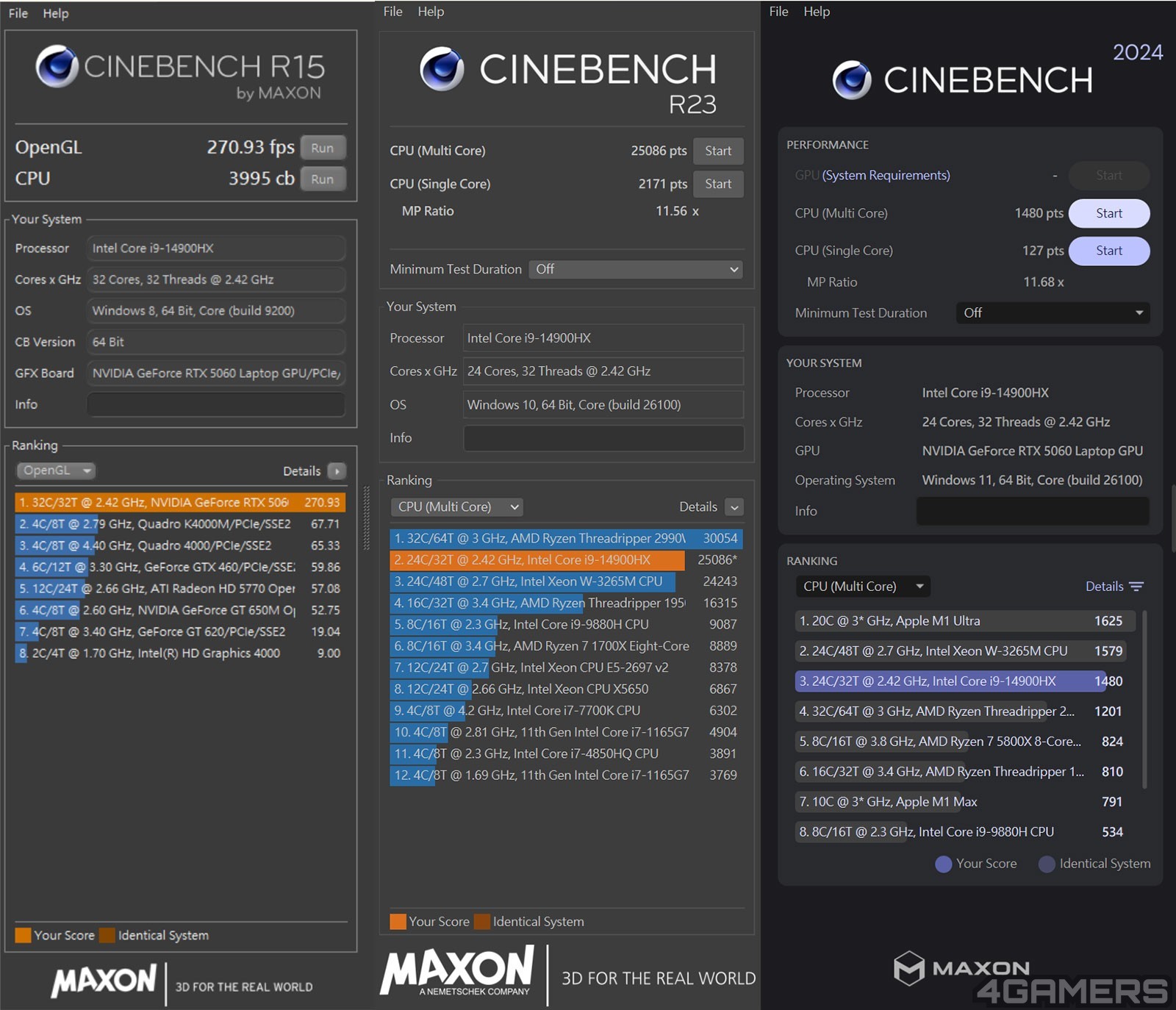Click the orange Your Score swatch in R23
This screenshot has width=1176, height=1010.
[398, 922]
